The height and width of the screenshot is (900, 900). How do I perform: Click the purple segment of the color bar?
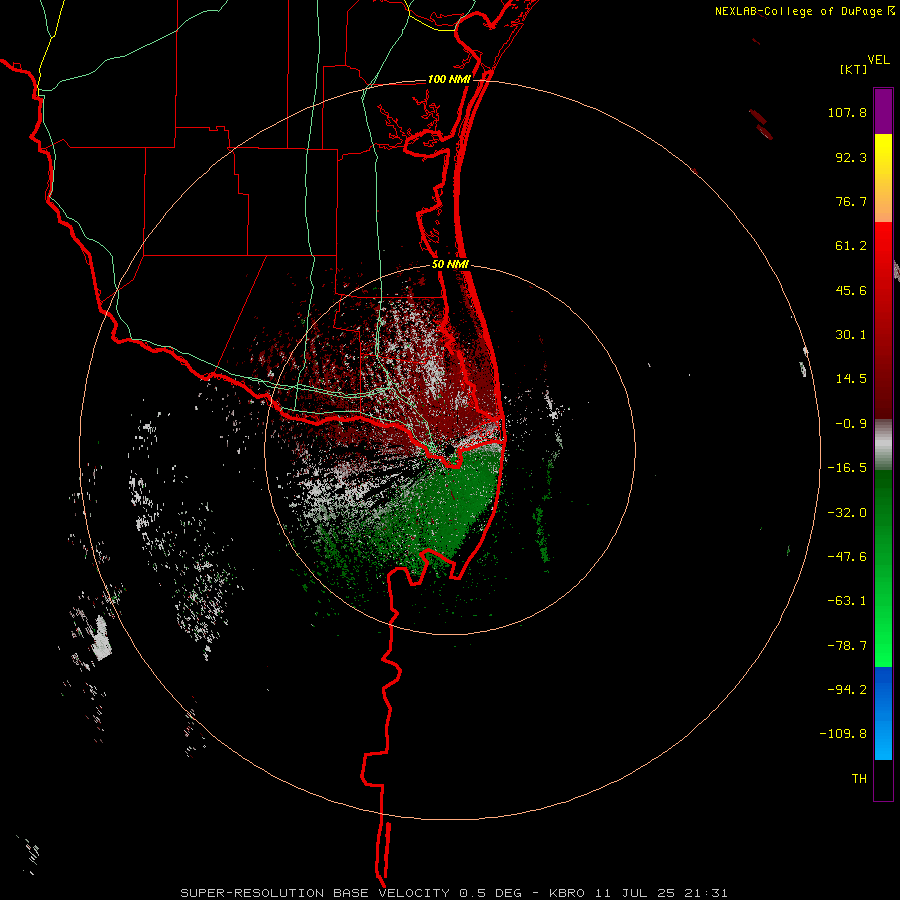[x=883, y=111]
